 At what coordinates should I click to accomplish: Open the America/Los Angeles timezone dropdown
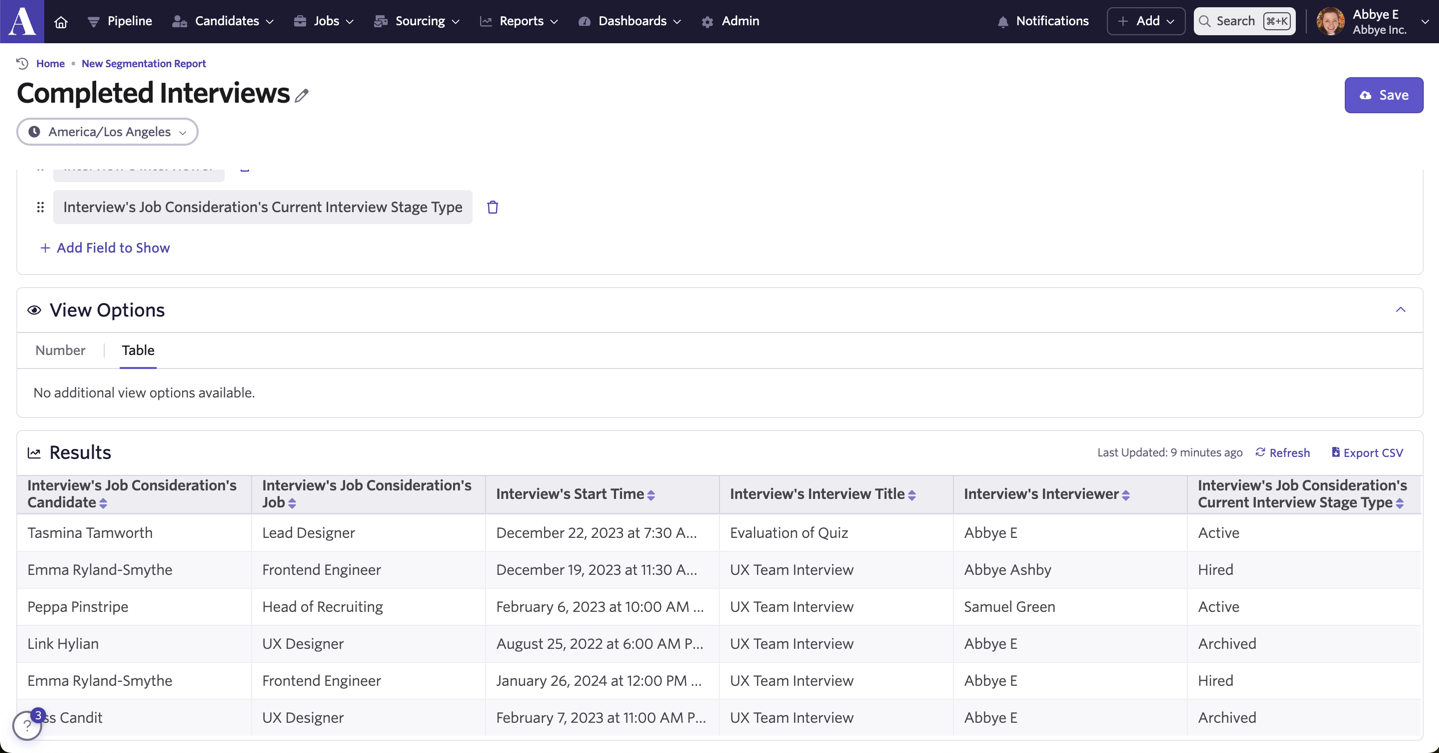click(107, 132)
